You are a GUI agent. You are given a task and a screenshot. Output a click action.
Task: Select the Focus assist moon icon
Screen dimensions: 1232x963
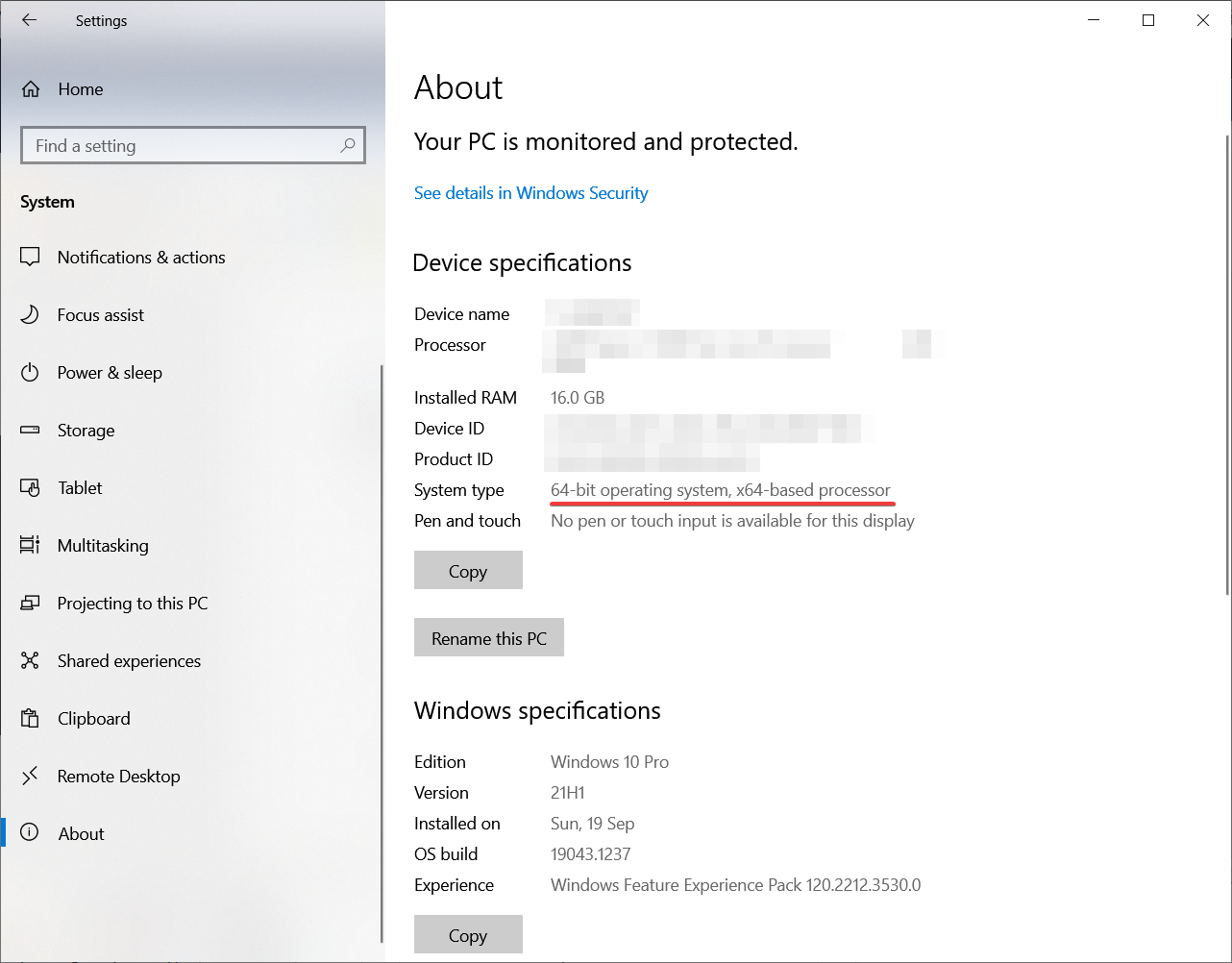[x=30, y=315]
